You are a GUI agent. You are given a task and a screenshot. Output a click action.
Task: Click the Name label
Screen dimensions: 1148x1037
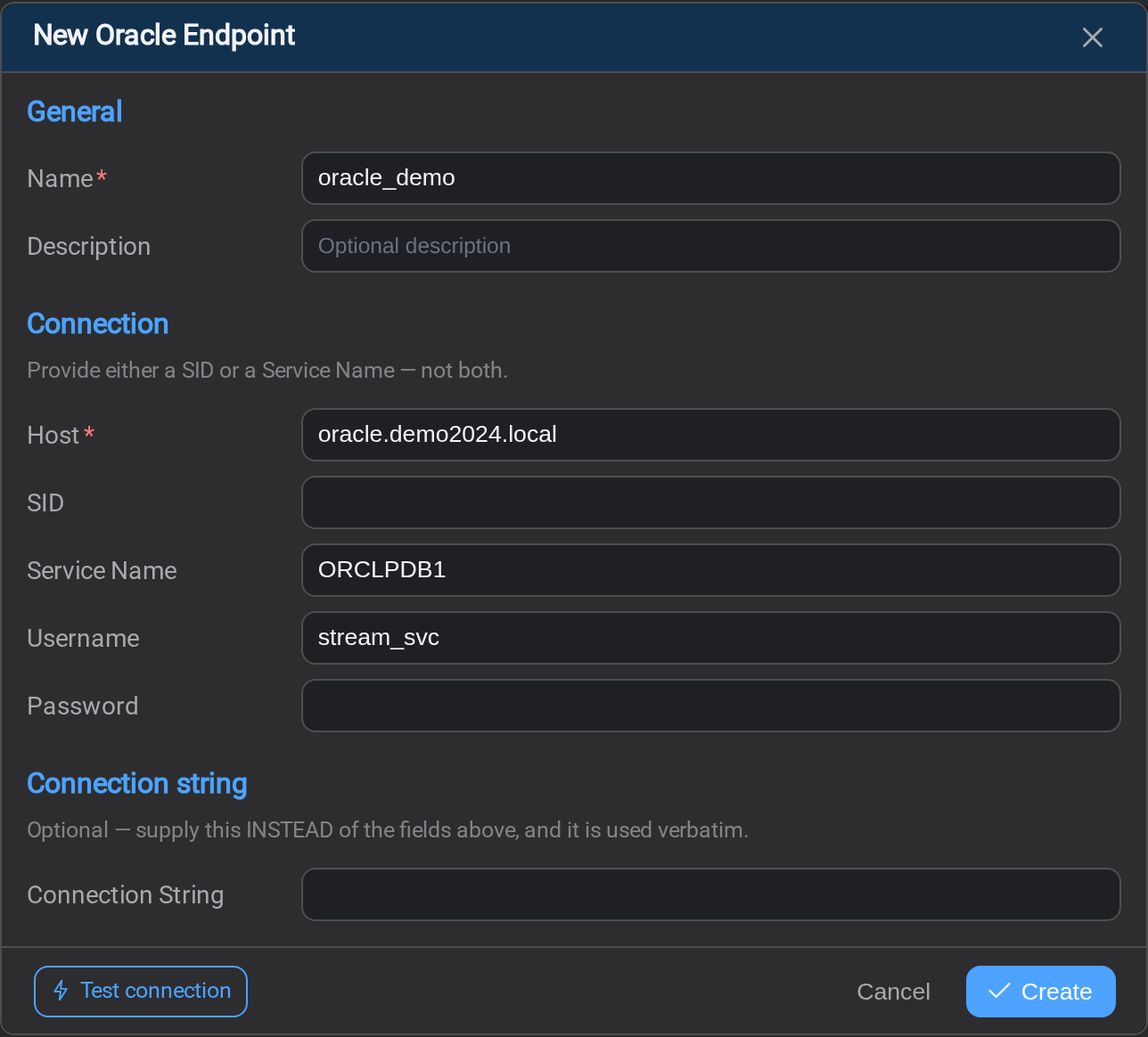[x=60, y=178]
